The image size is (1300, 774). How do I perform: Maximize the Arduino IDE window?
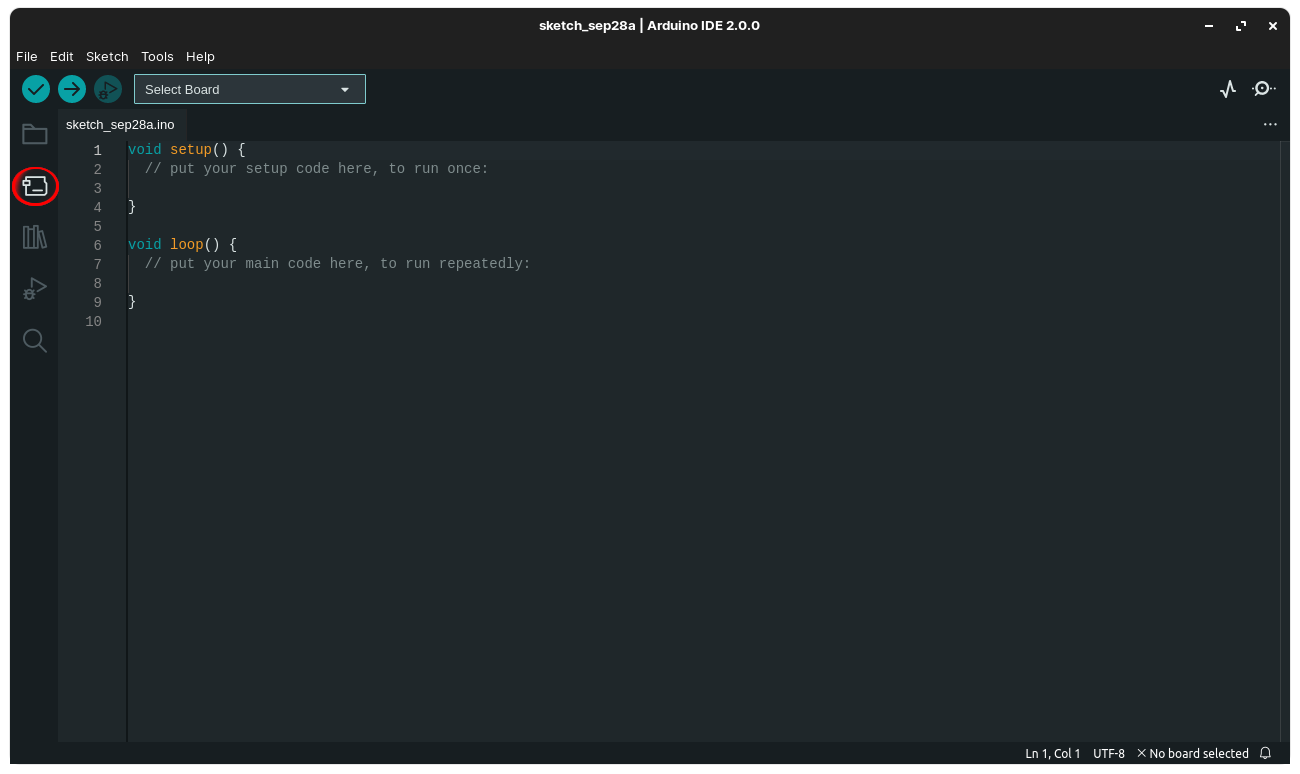1241,26
